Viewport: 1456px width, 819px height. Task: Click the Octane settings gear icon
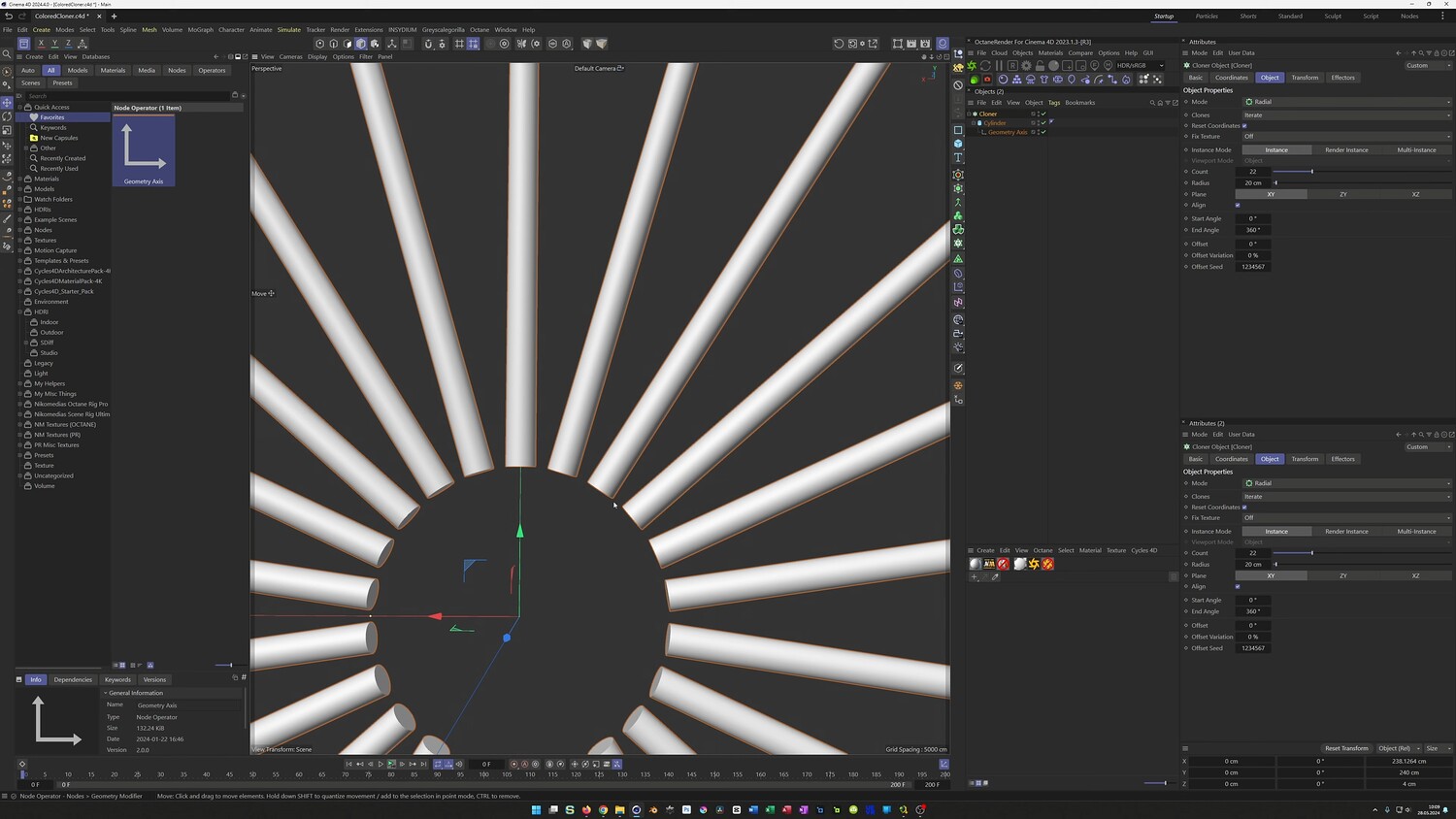[x=1026, y=65]
